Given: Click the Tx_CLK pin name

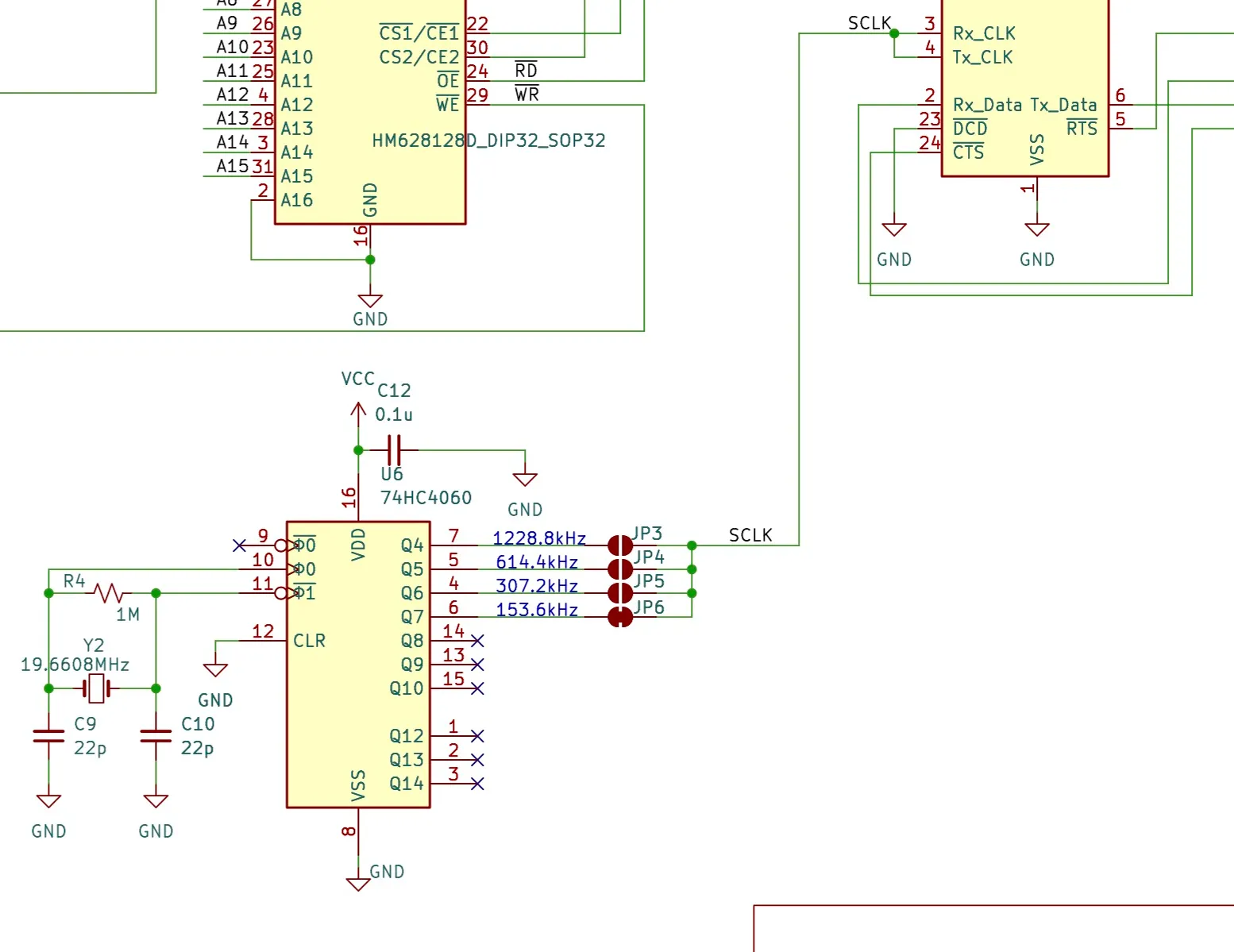Looking at the screenshot, I should (982, 57).
